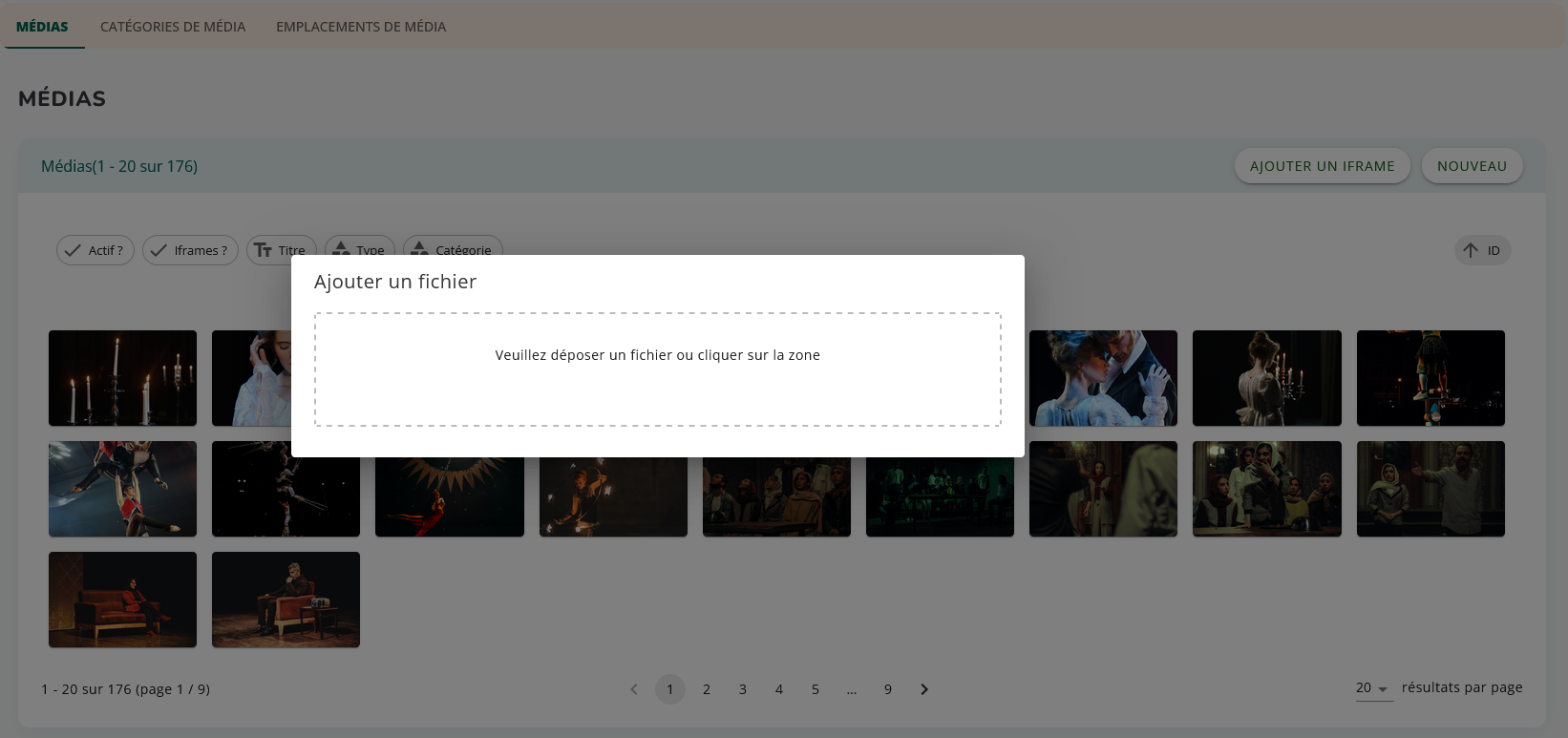The width and height of the screenshot is (1568, 738).
Task: Open the Titre filter chip
Action: (281, 251)
